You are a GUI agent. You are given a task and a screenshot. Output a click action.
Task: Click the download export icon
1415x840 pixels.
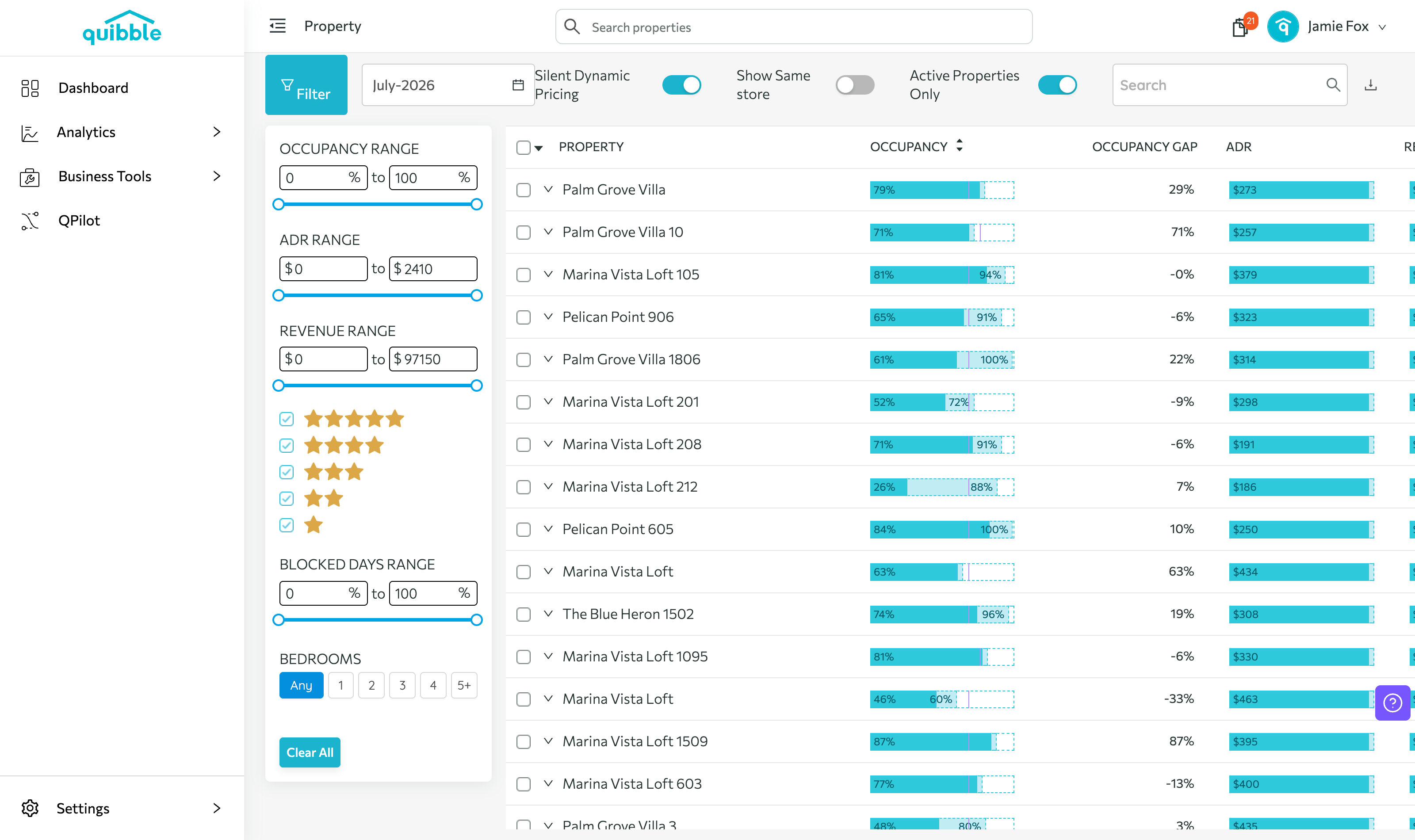click(x=1370, y=85)
